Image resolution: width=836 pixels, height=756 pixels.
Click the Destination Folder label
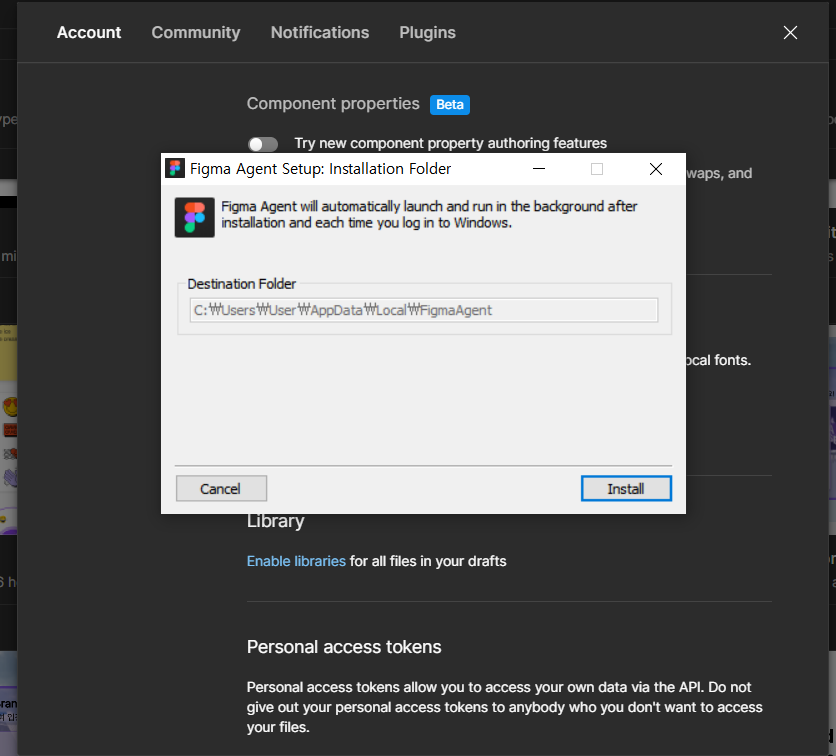[242, 284]
